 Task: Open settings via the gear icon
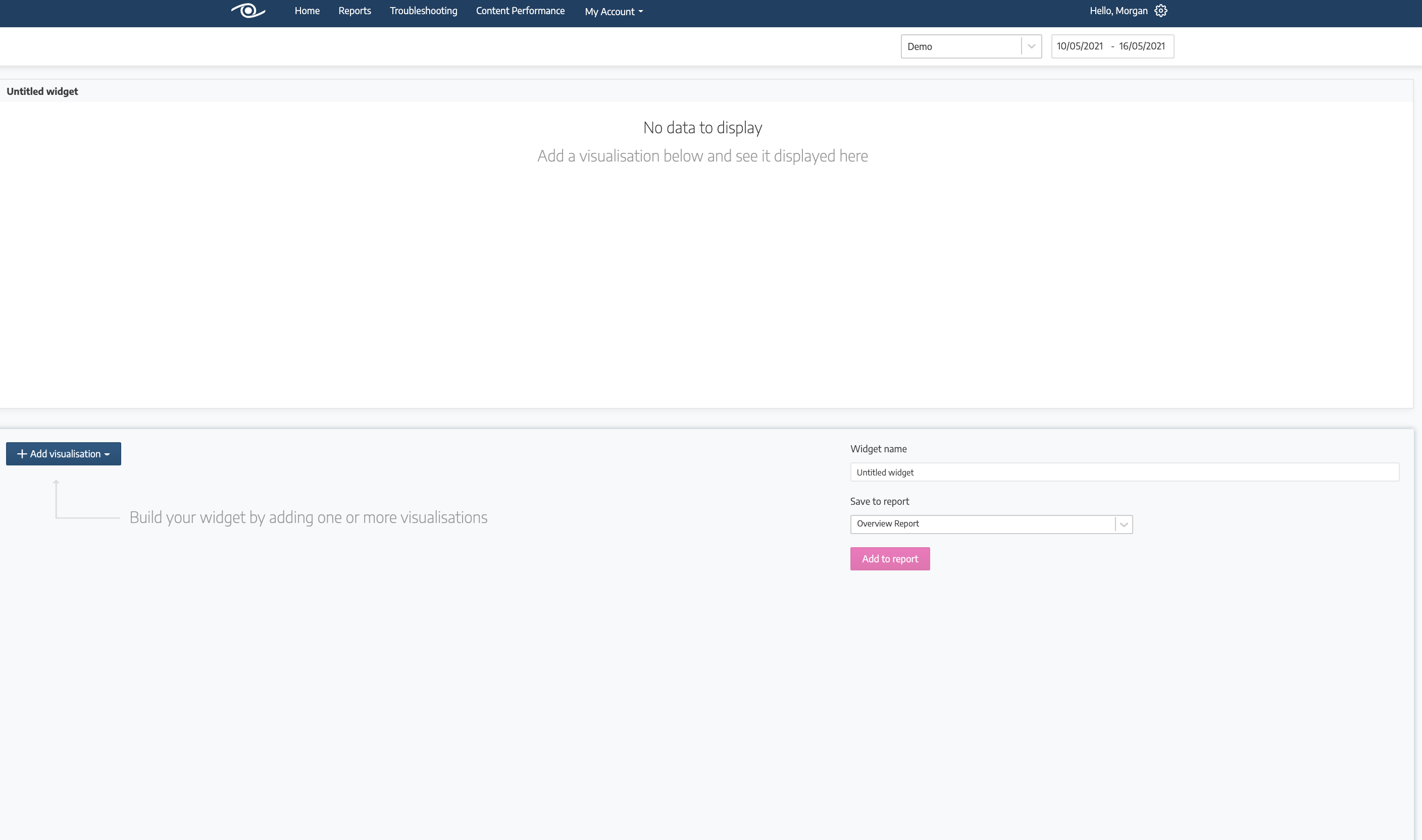click(1160, 11)
